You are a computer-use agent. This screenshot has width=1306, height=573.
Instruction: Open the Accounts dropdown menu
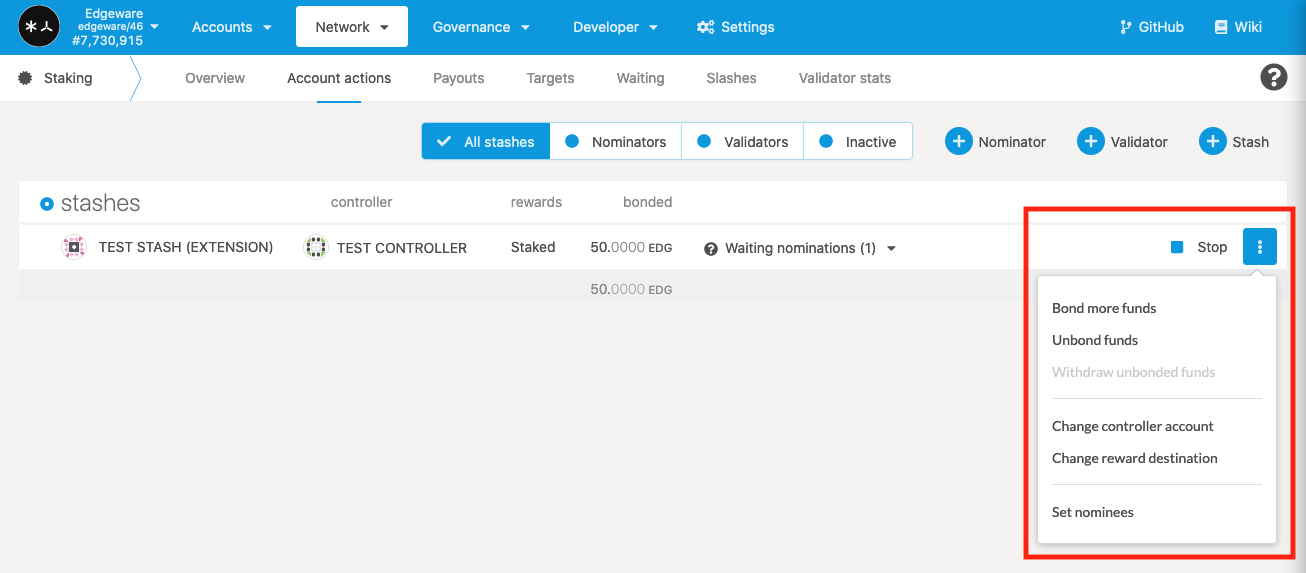(x=231, y=27)
